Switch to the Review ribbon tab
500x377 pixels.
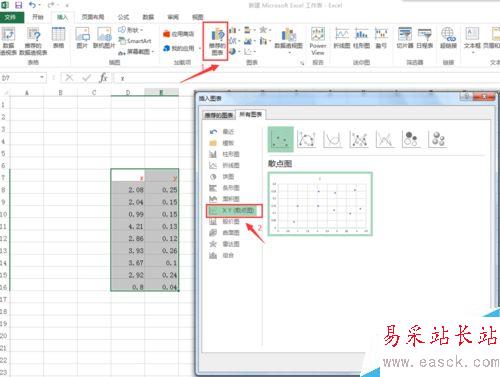(x=173, y=17)
